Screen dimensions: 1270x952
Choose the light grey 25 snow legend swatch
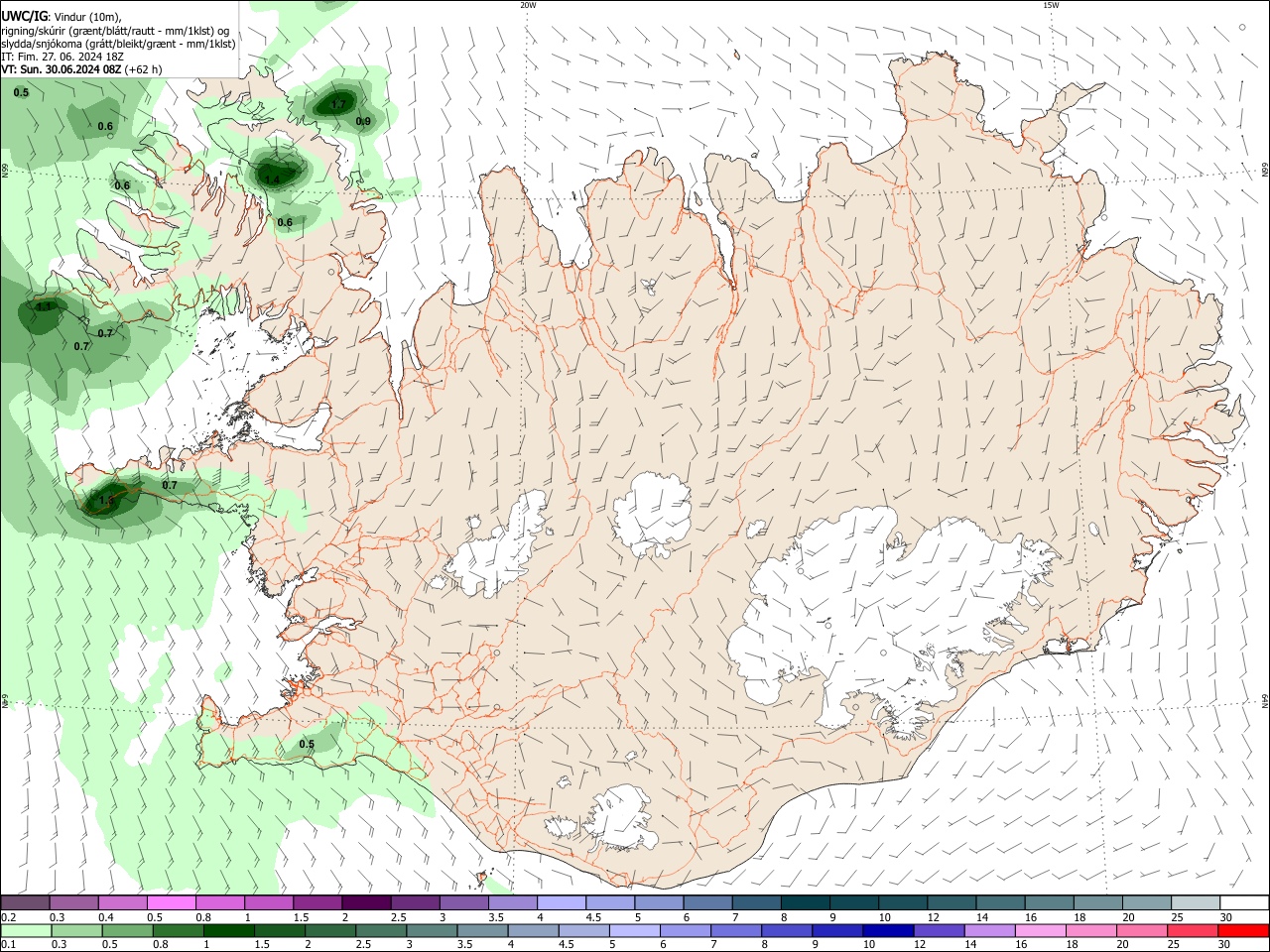1196,903
